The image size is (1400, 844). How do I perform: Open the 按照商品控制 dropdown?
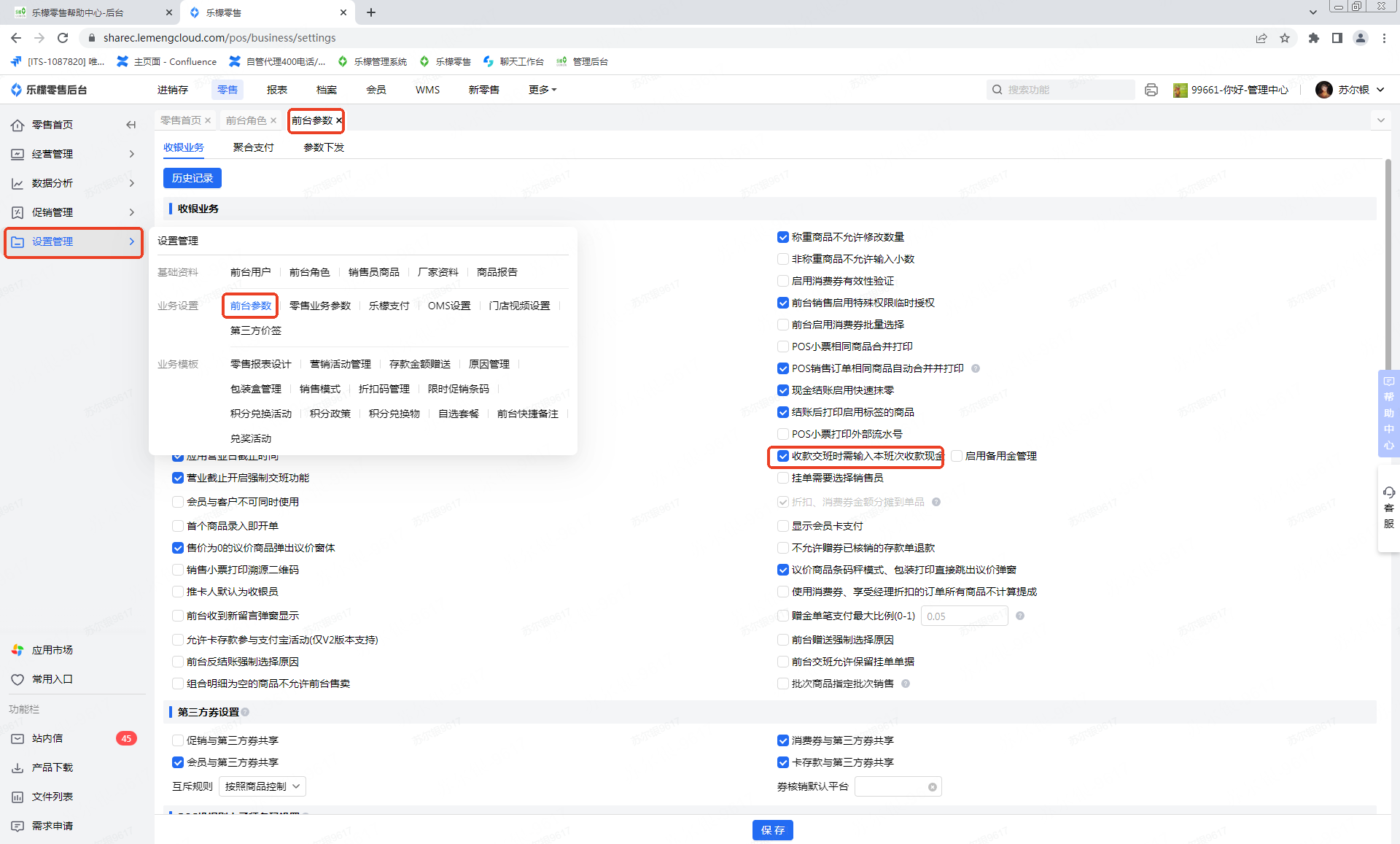point(262,786)
